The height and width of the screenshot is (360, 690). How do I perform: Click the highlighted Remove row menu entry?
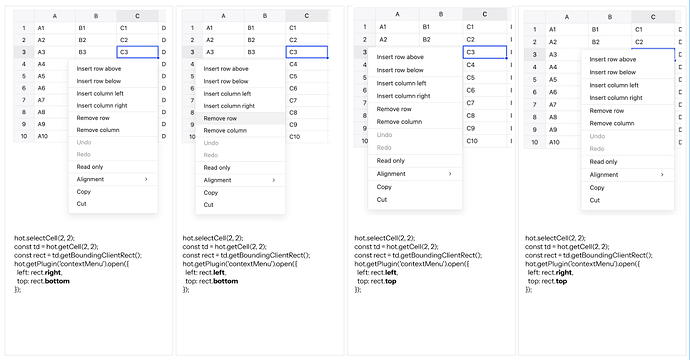point(240,118)
